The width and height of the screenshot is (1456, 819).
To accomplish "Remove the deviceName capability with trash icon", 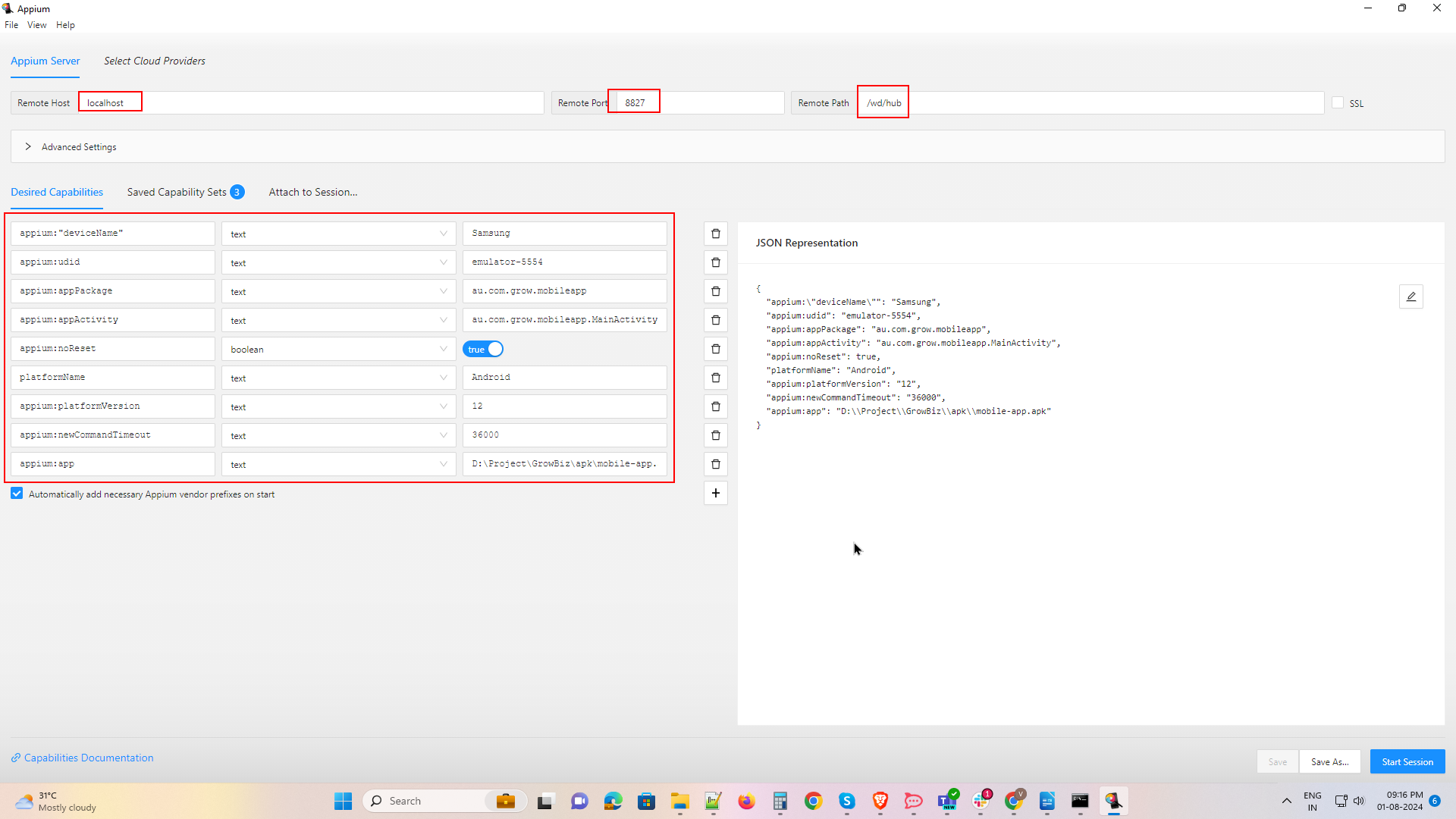I will tap(715, 234).
